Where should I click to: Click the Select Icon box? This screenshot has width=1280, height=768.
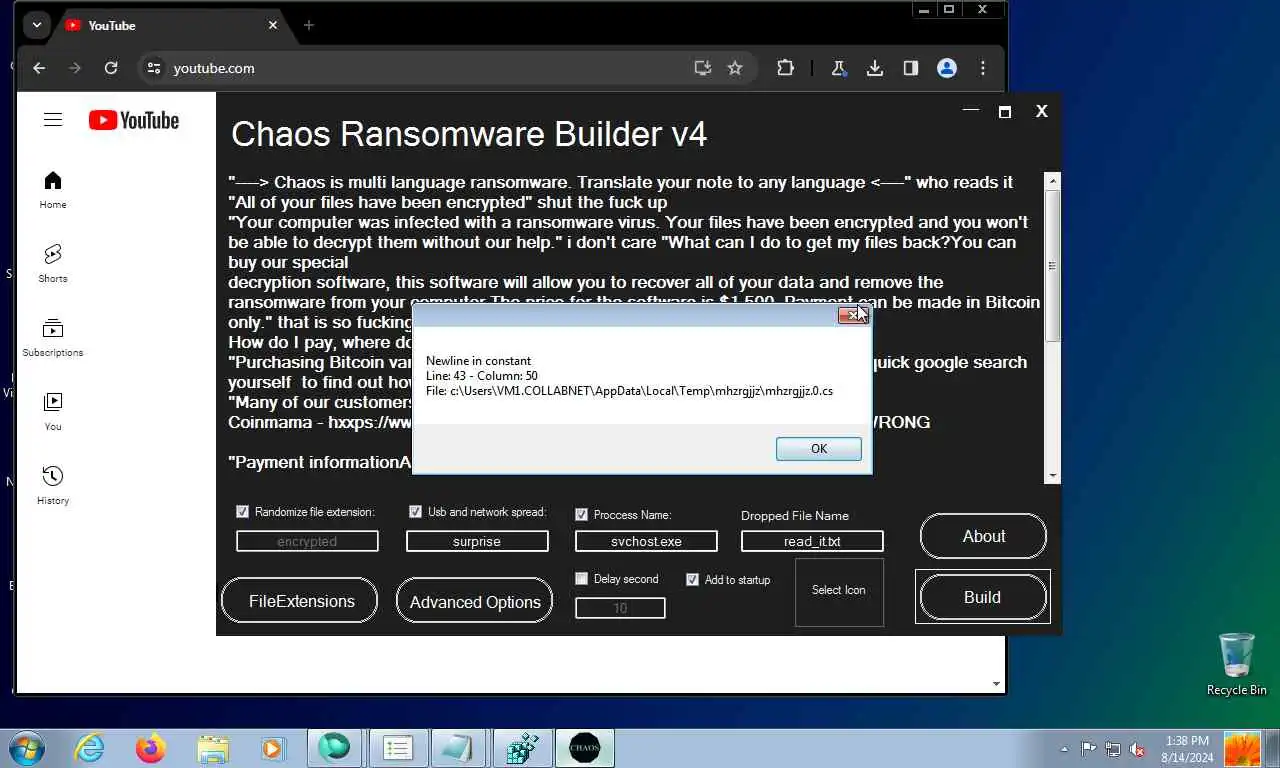839,591
